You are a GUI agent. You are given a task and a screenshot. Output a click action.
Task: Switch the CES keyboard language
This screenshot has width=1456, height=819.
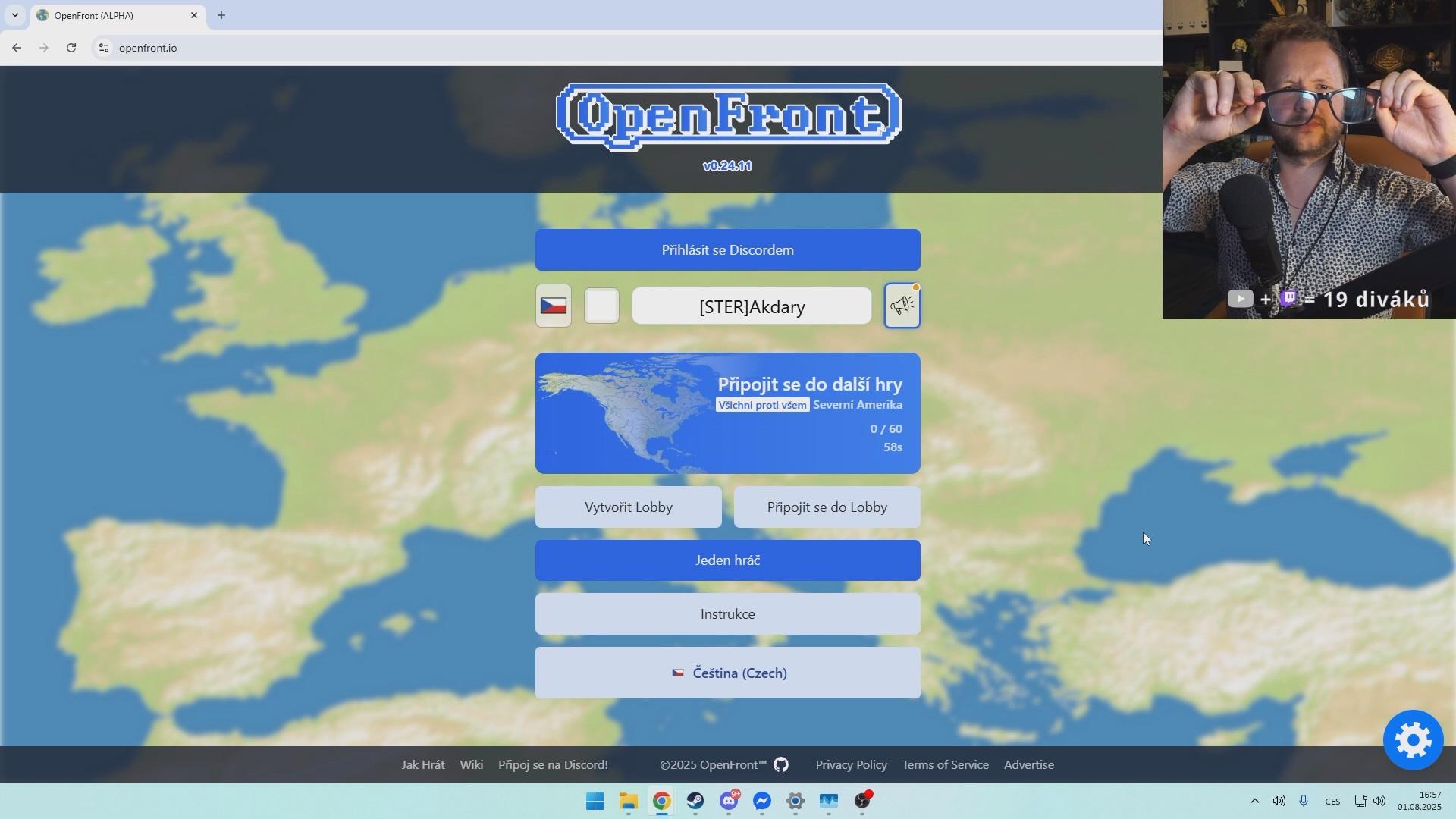[1332, 802]
